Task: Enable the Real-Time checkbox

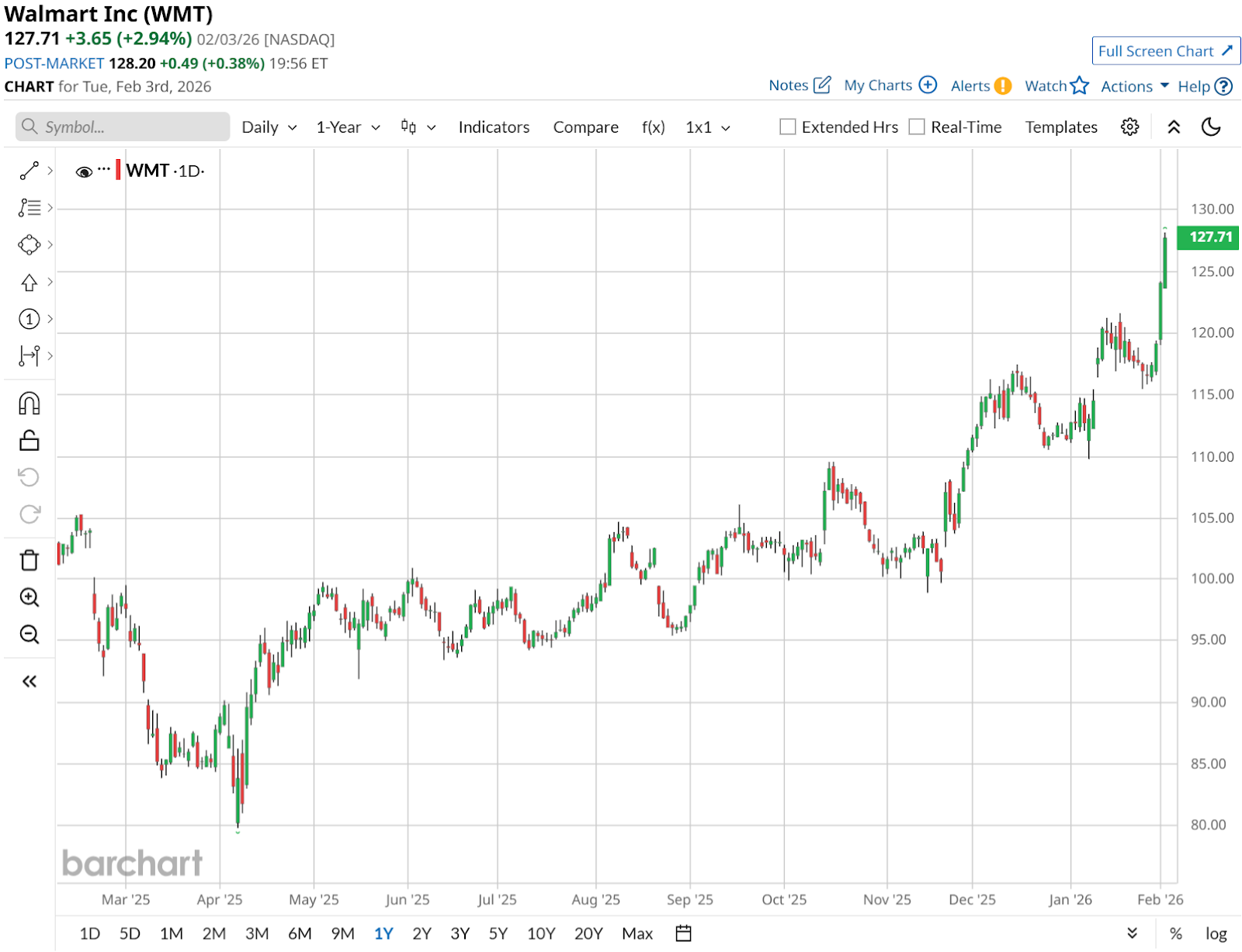Action: click(x=917, y=127)
